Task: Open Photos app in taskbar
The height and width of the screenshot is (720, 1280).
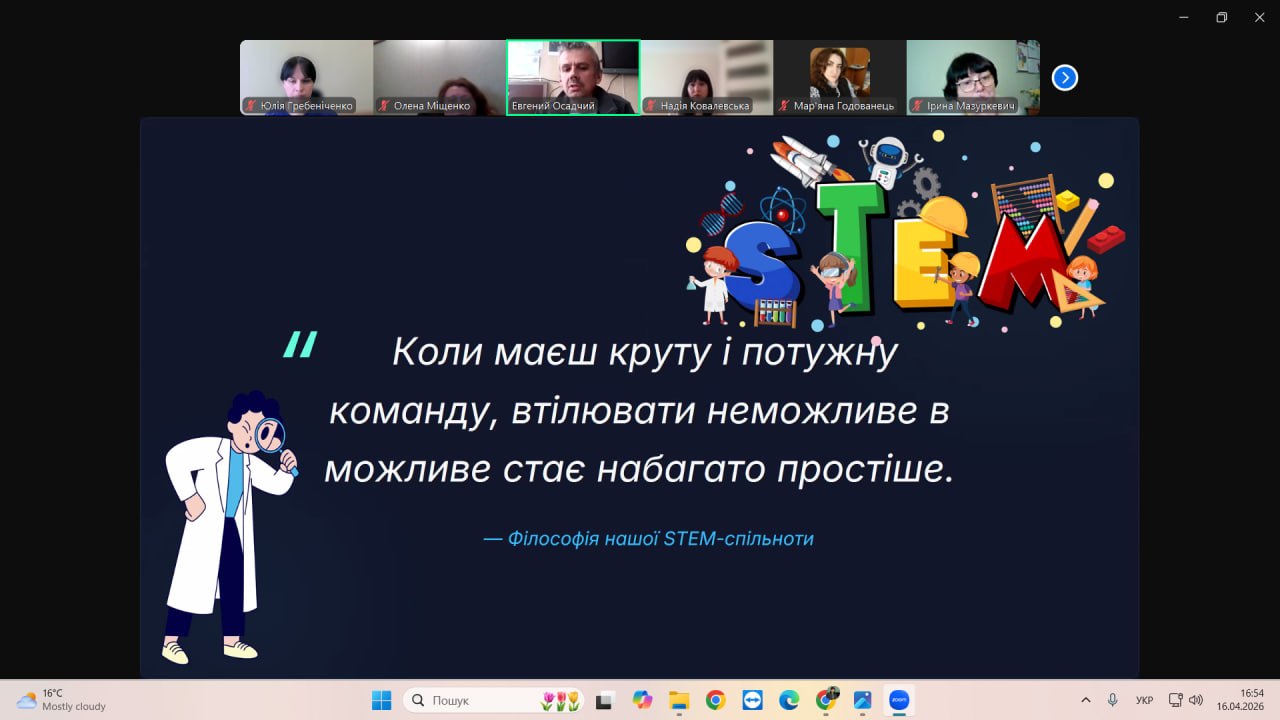Action: [862, 700]
